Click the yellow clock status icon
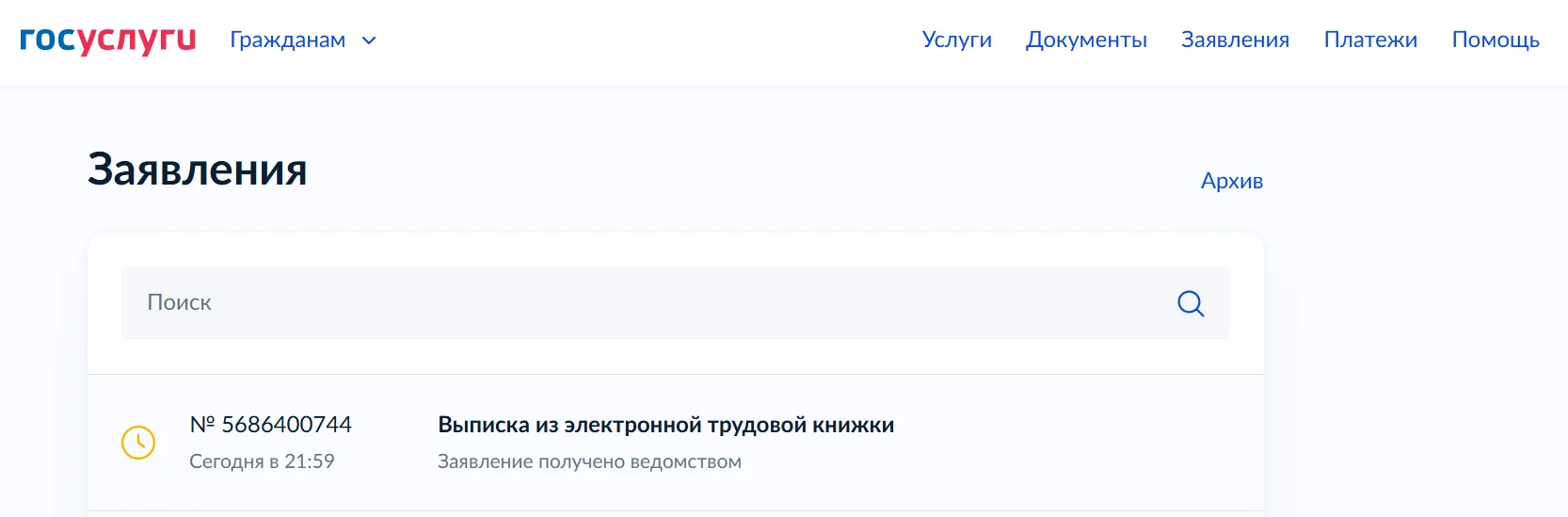The height and width of the screenshot is (517, 1568). pyautogui.click(x=138, y=443)
